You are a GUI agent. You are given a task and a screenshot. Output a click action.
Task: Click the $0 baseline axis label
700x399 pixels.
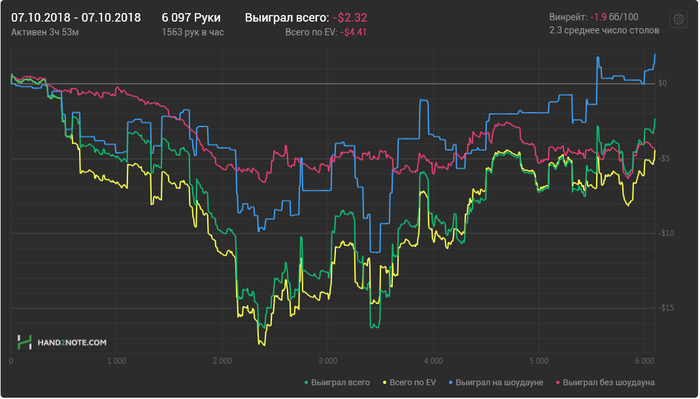point(662,83)
